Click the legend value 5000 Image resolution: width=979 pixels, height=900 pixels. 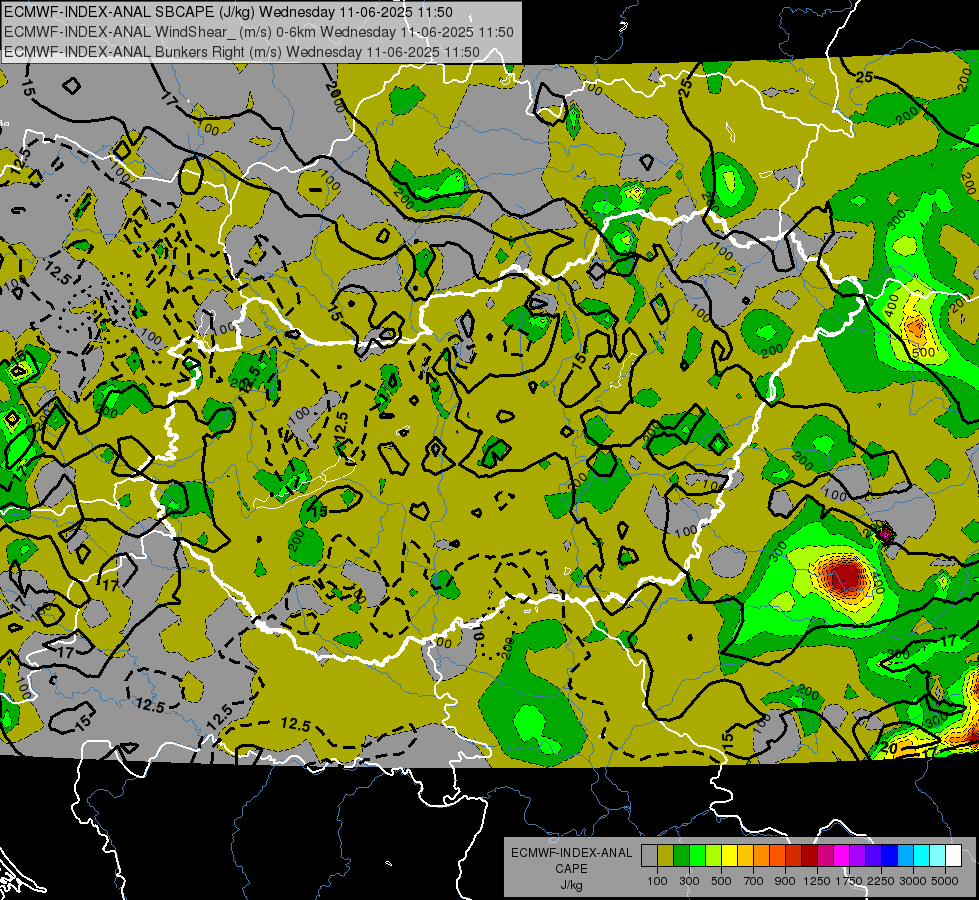click(945, 881)
